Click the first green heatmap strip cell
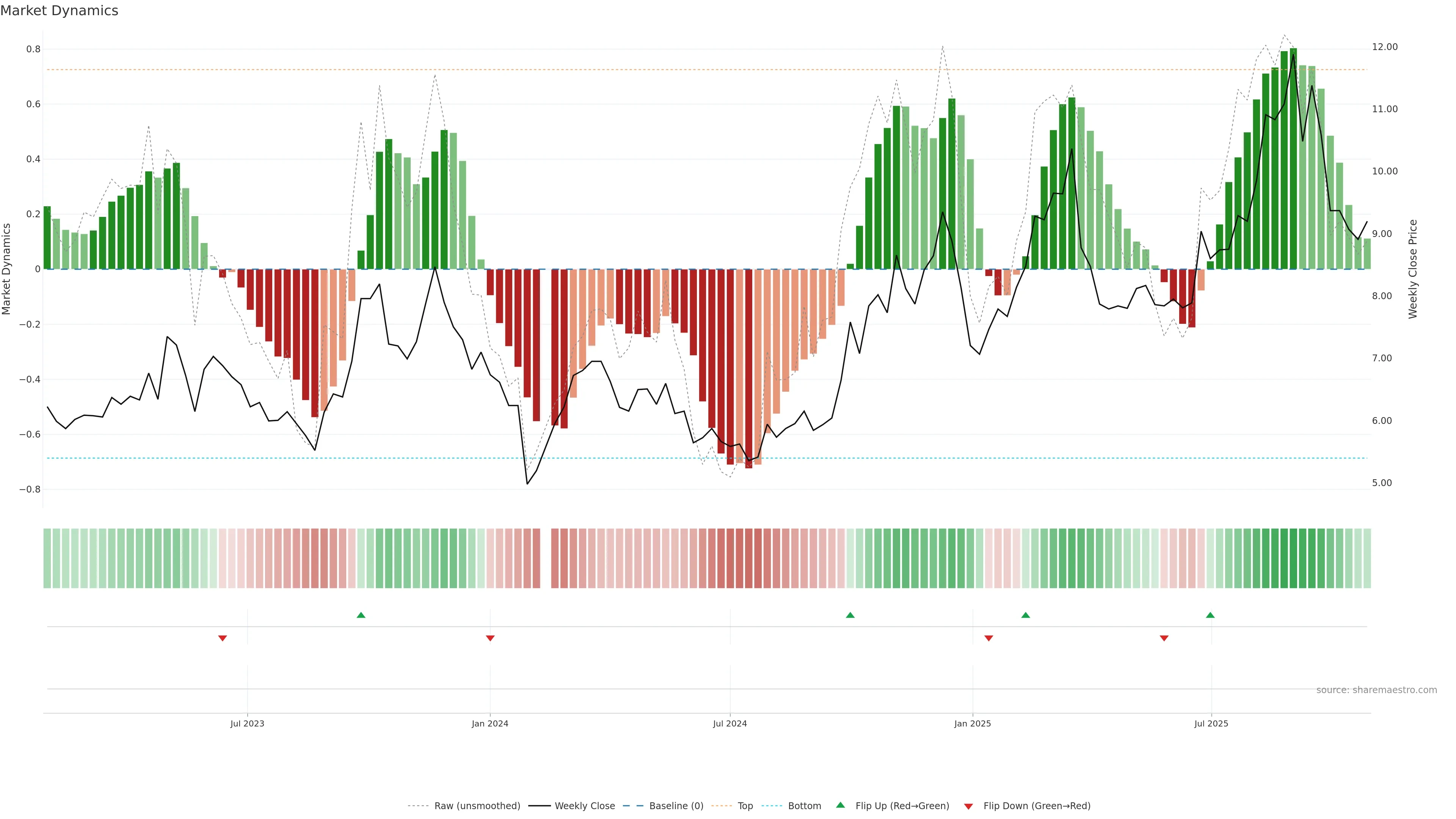 (x=47, y=559)
